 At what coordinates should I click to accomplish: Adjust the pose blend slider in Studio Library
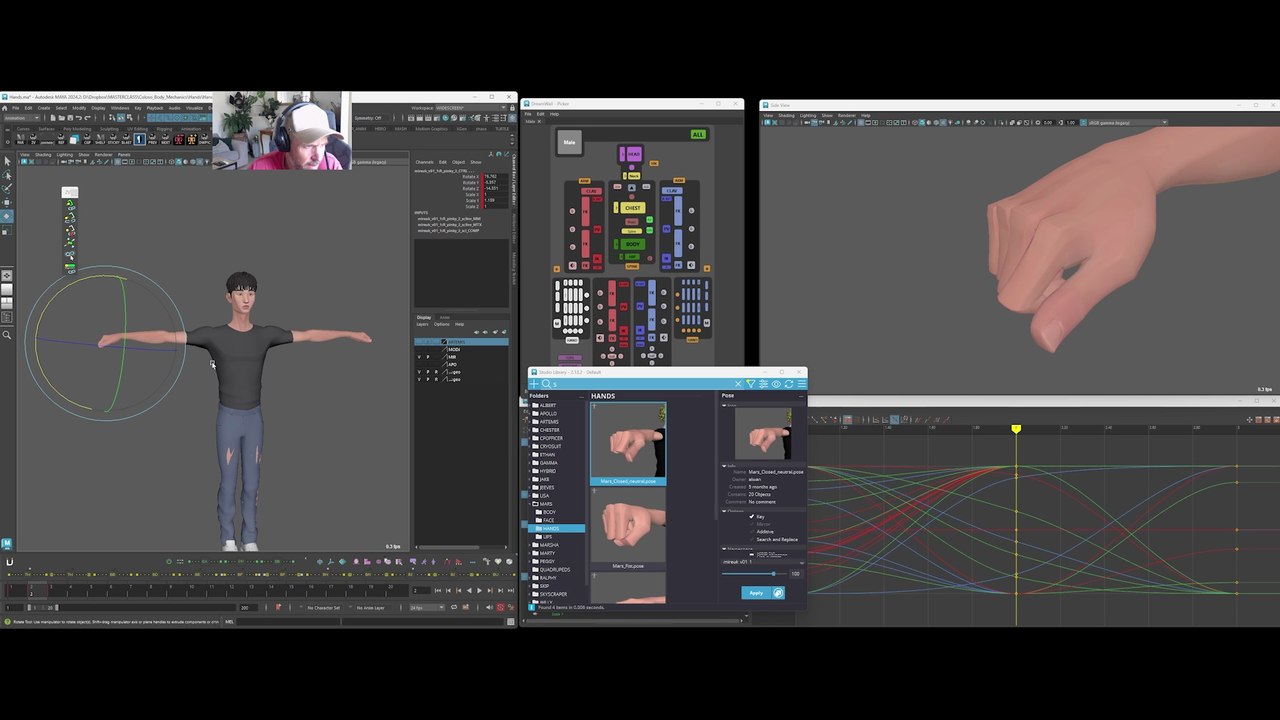click(x=756, y=574)
